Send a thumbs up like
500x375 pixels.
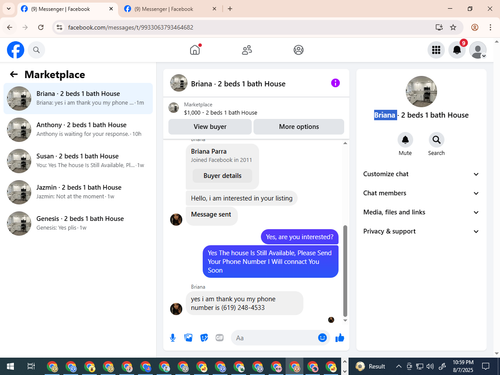(340, 338)
